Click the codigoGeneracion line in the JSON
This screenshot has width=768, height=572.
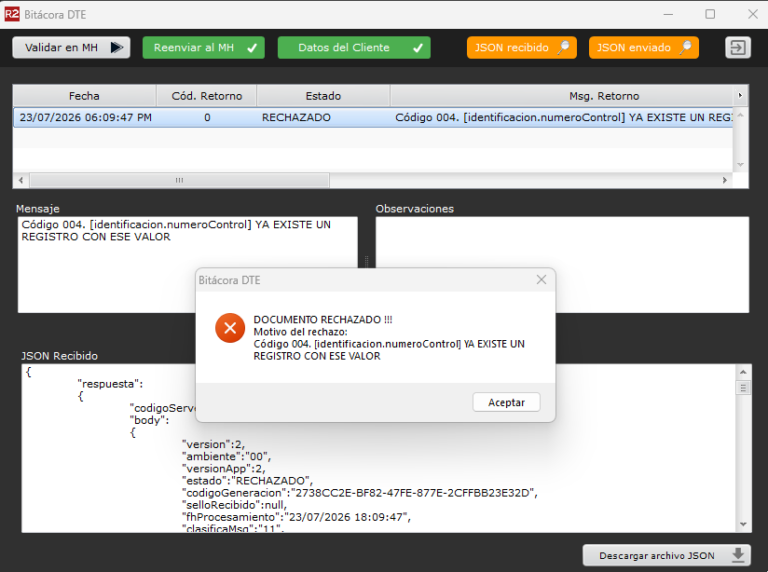pos(360,493)
